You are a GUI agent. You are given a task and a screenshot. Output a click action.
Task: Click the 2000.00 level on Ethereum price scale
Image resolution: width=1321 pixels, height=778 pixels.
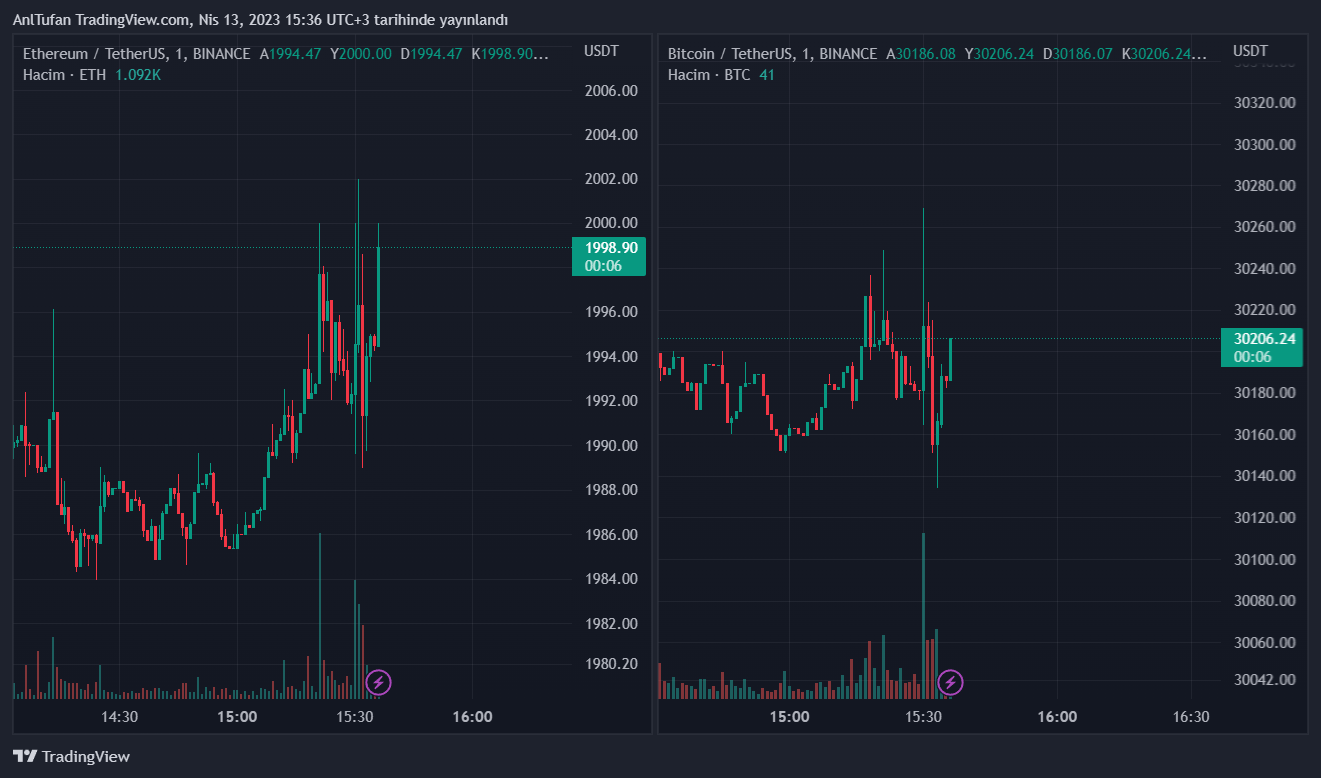tap(610, 223)
